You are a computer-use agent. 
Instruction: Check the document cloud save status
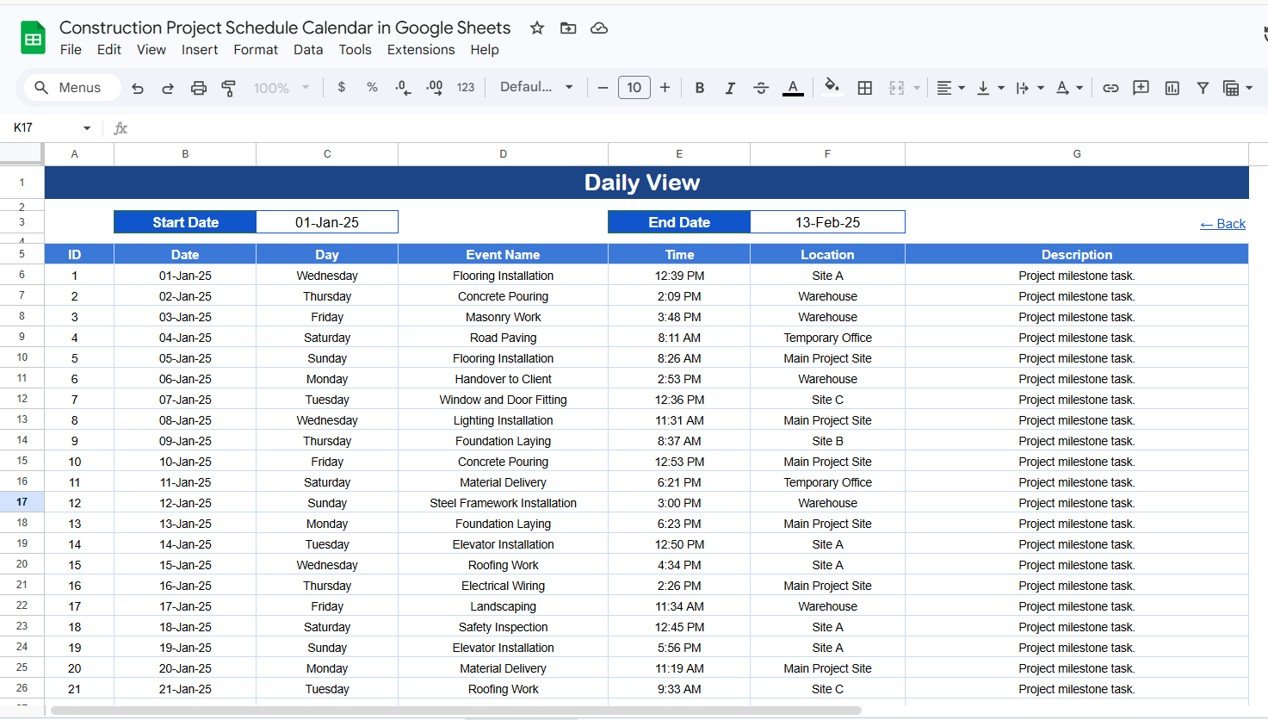pyautogui.click(x=598, y=28)
